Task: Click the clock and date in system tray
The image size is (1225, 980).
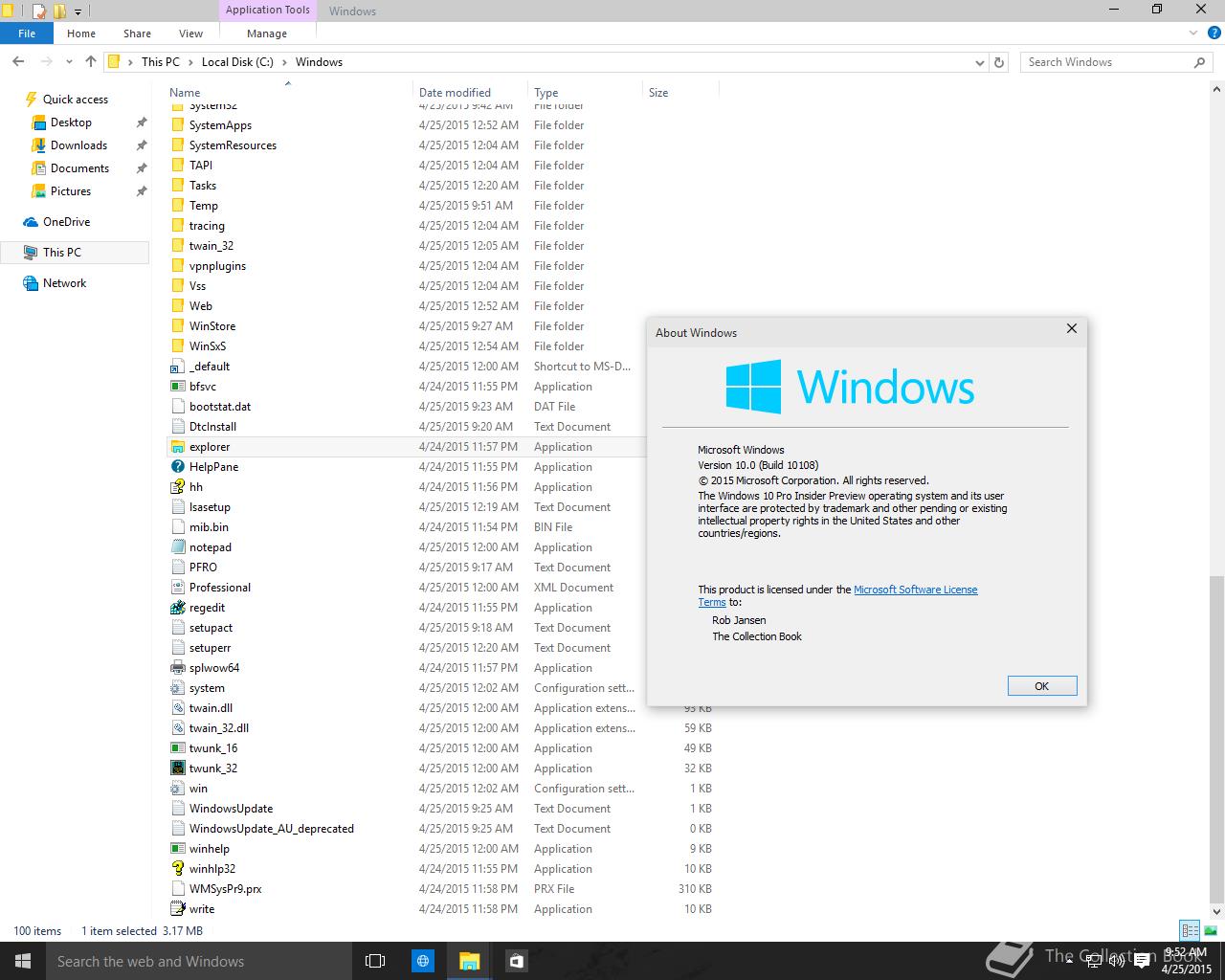Action: (x=1187, y=961)
